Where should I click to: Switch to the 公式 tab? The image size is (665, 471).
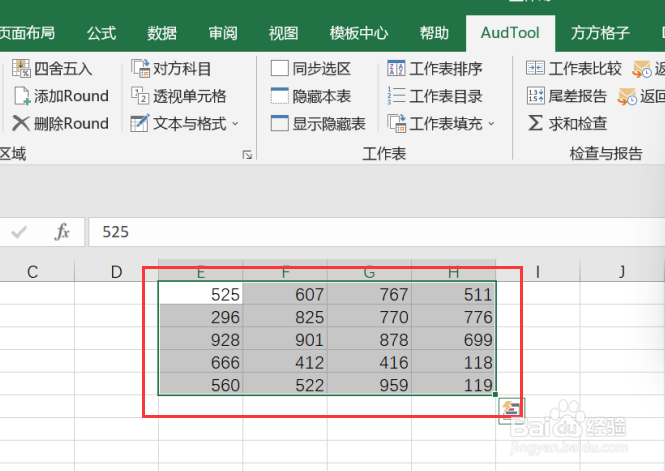click(101, 33)
